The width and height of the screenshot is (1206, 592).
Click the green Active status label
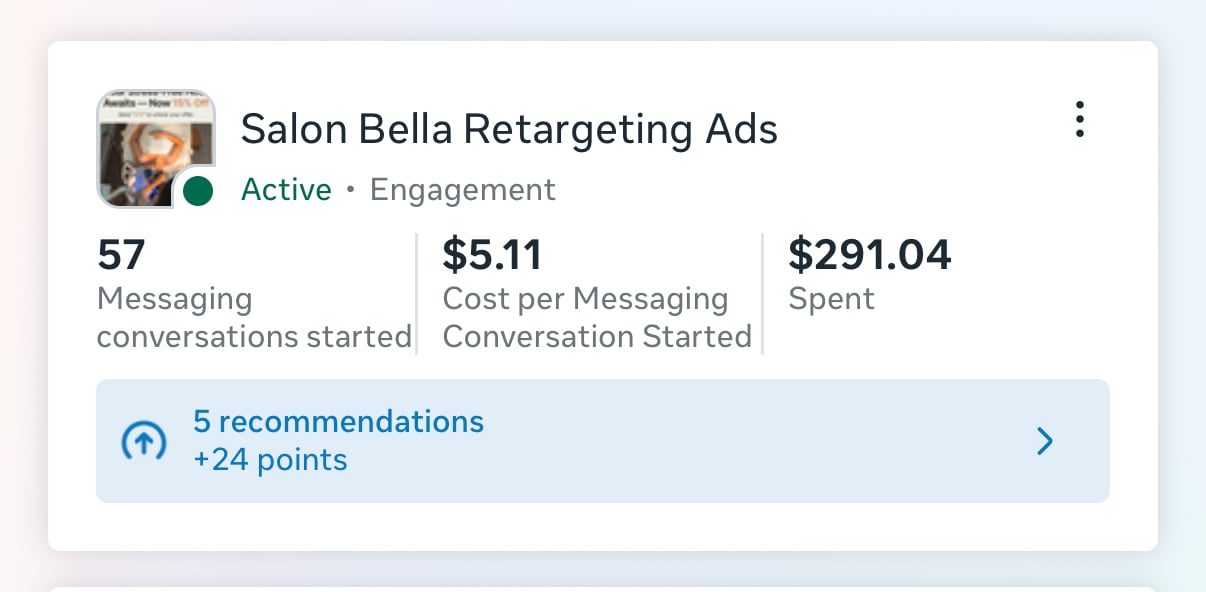pos(286,189)
